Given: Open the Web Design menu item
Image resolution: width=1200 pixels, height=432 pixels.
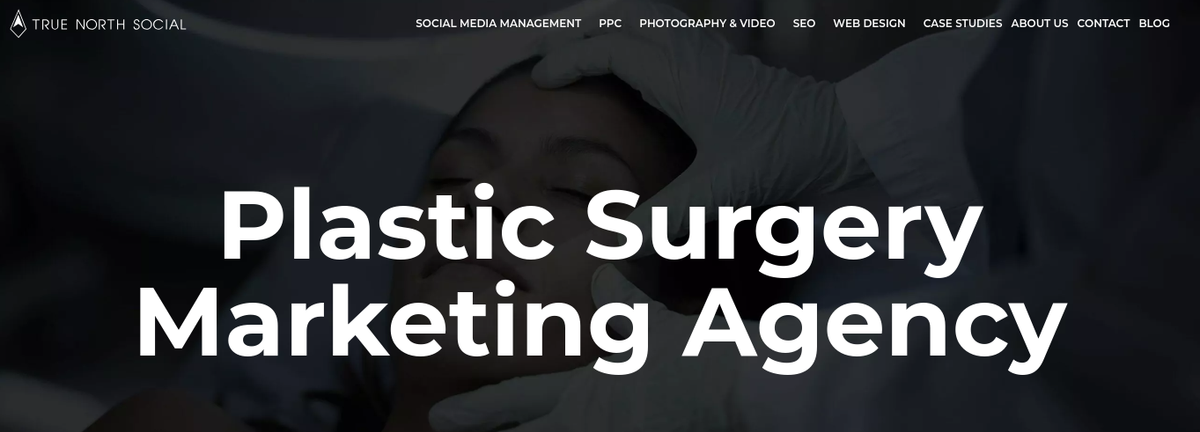Looking at the screenshot, I should [869, 23].
